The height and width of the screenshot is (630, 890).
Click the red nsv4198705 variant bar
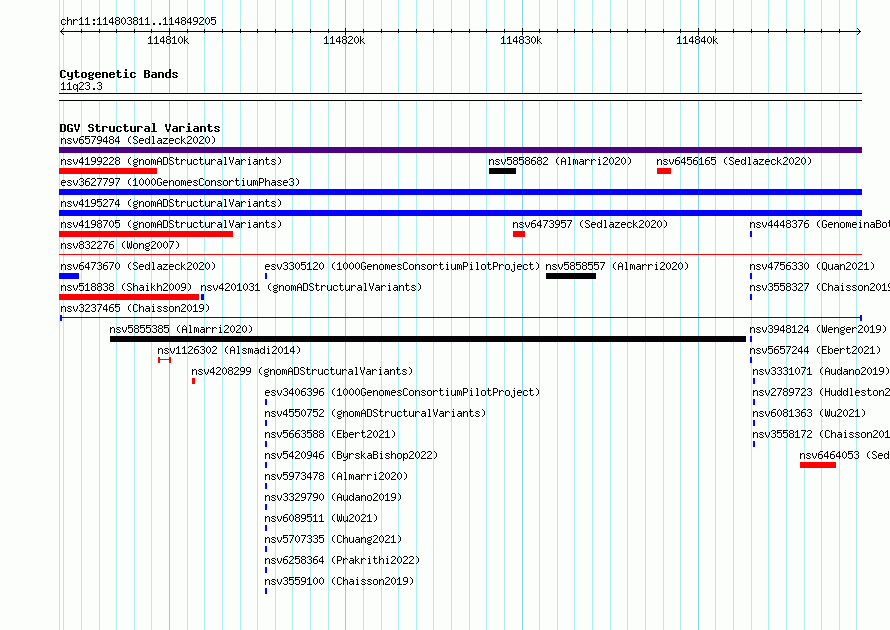click(146, 234)
